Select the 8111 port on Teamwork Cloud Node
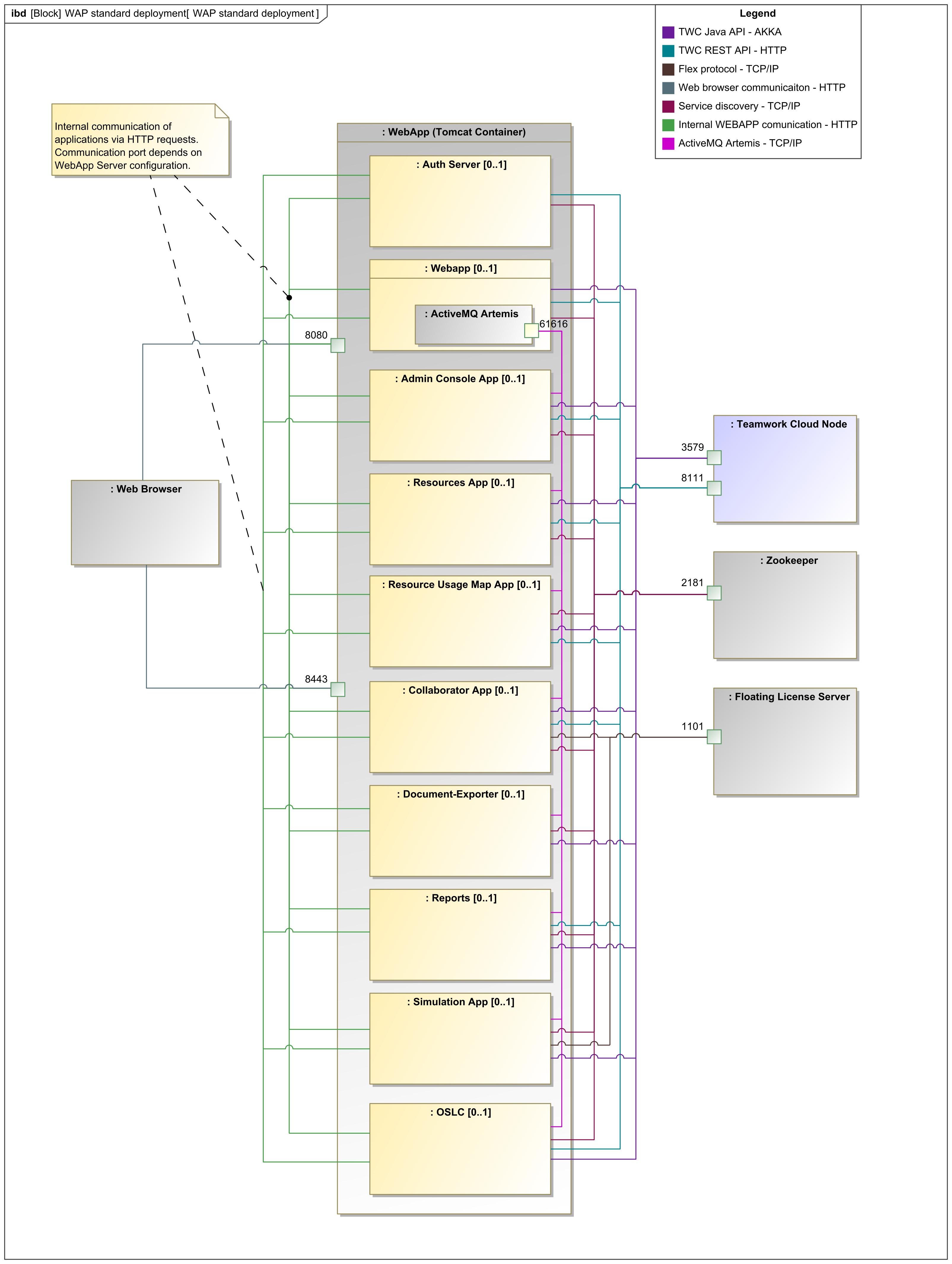The width and height of the screenshot is (952, 1264). (714, 488)
